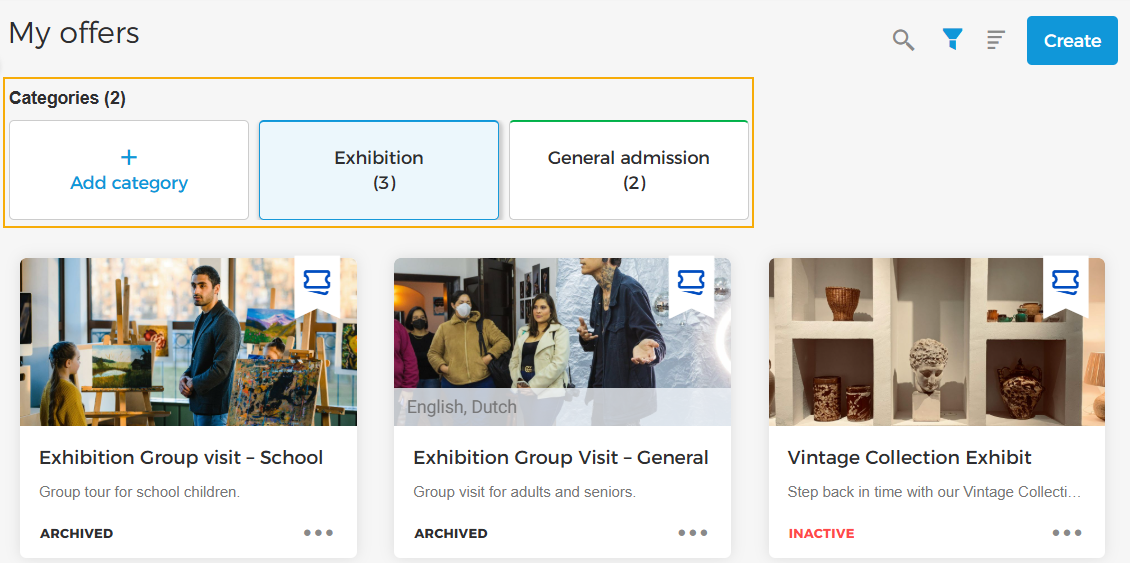Click ticket icon on School visit card
Viewport: 1130px width, 563px height.
[x=317, y=282]
